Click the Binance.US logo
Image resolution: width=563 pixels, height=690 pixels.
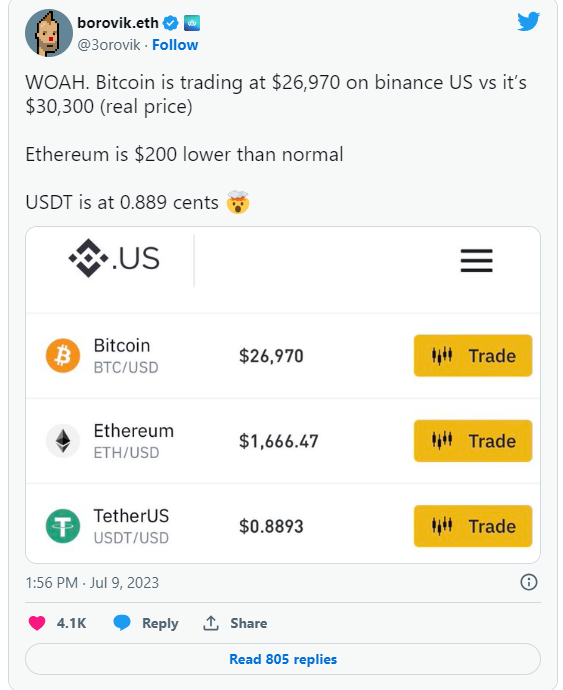[x=114, y=258]
